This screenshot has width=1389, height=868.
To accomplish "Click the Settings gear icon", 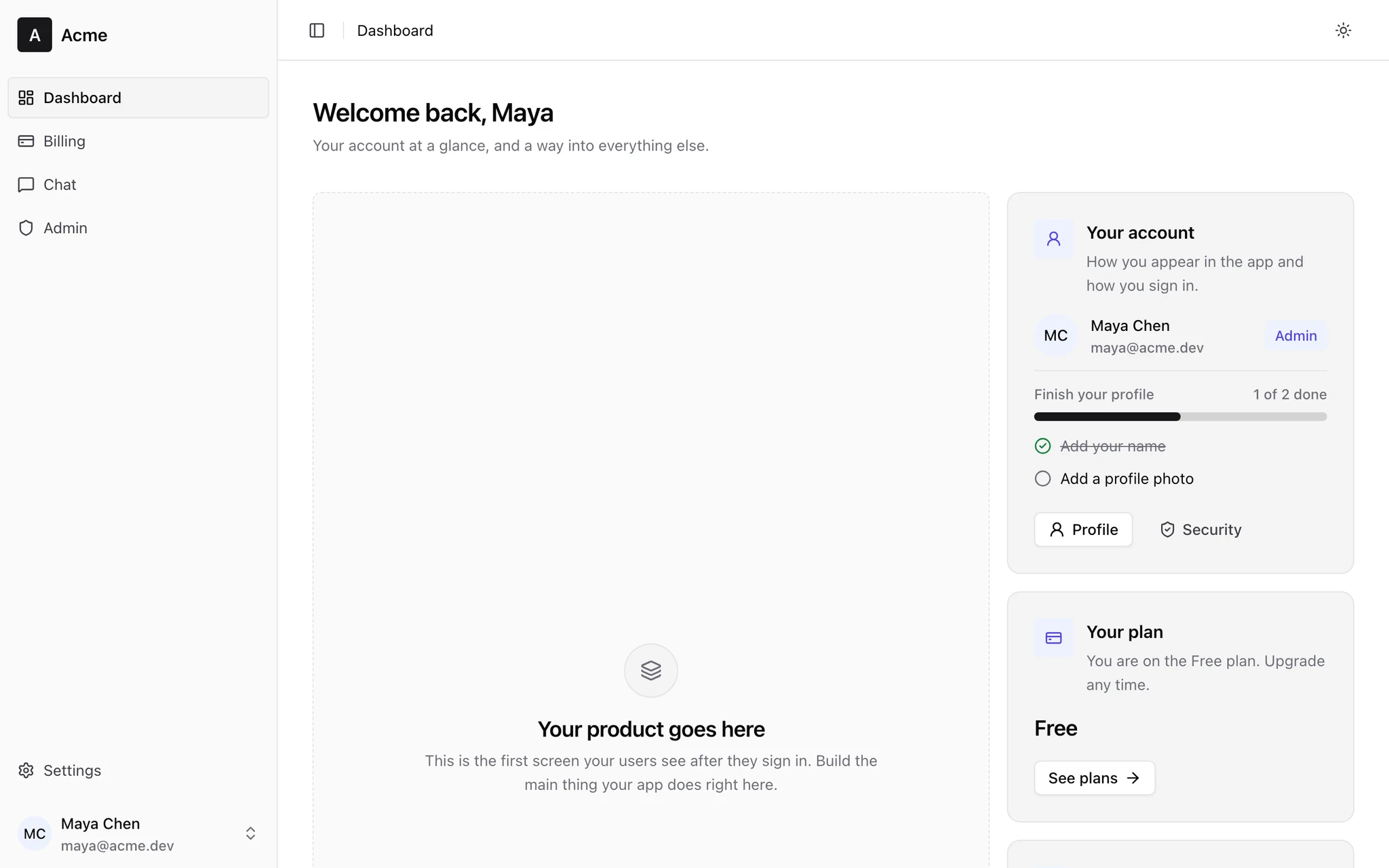I will pos(26,770).
